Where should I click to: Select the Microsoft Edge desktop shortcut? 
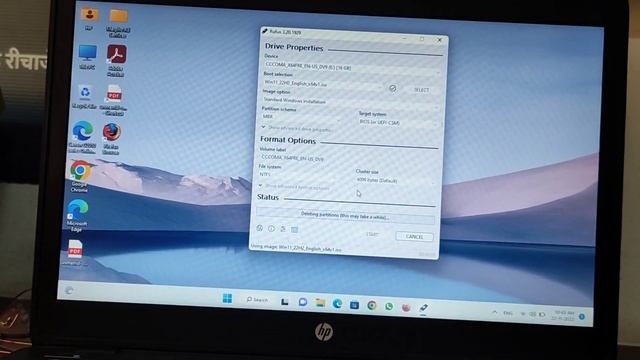[77, 215]
